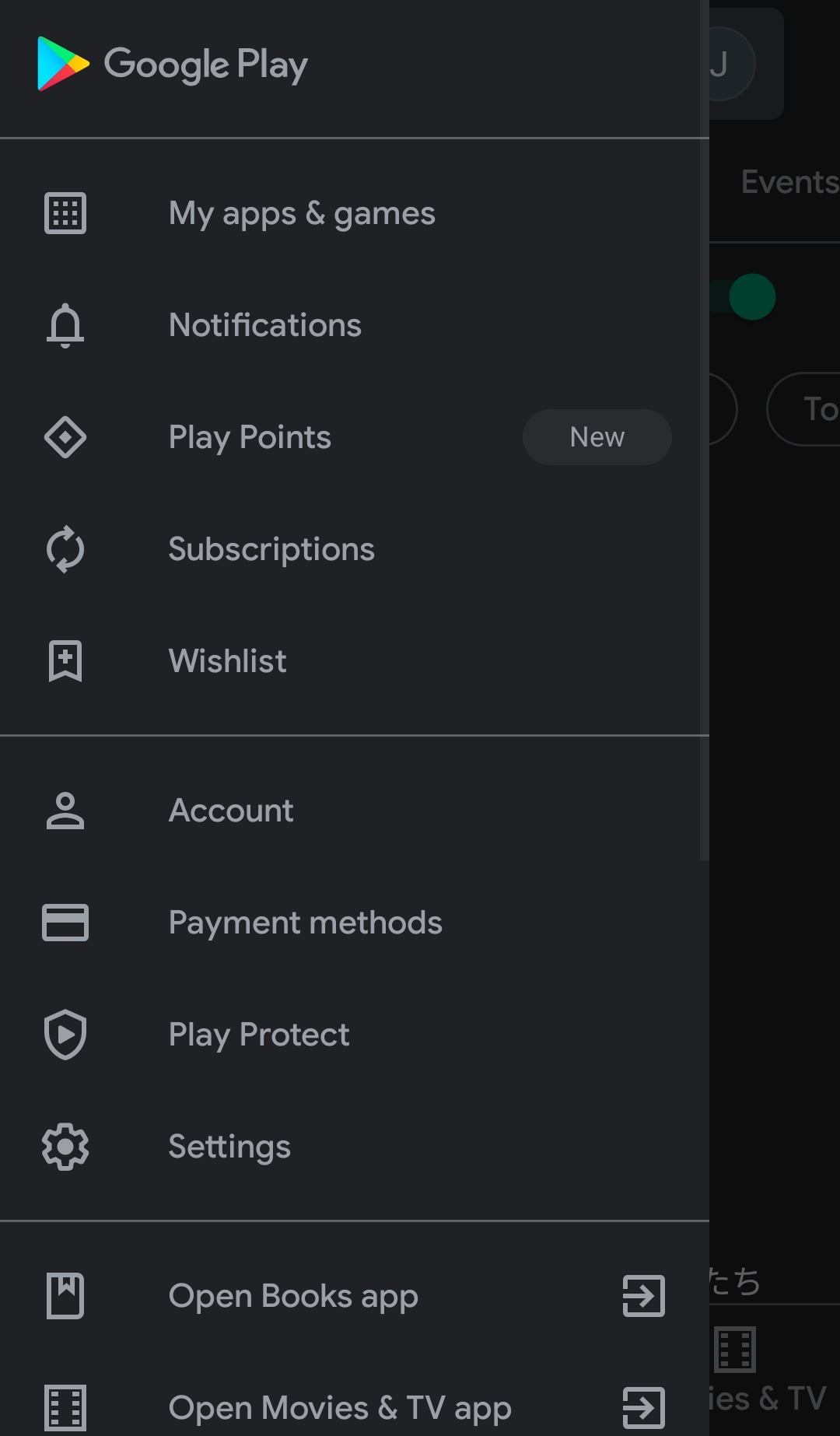Toggle the green switch behind the drawer
Screen dimensions: 840x1436
[x=748, y=297]
